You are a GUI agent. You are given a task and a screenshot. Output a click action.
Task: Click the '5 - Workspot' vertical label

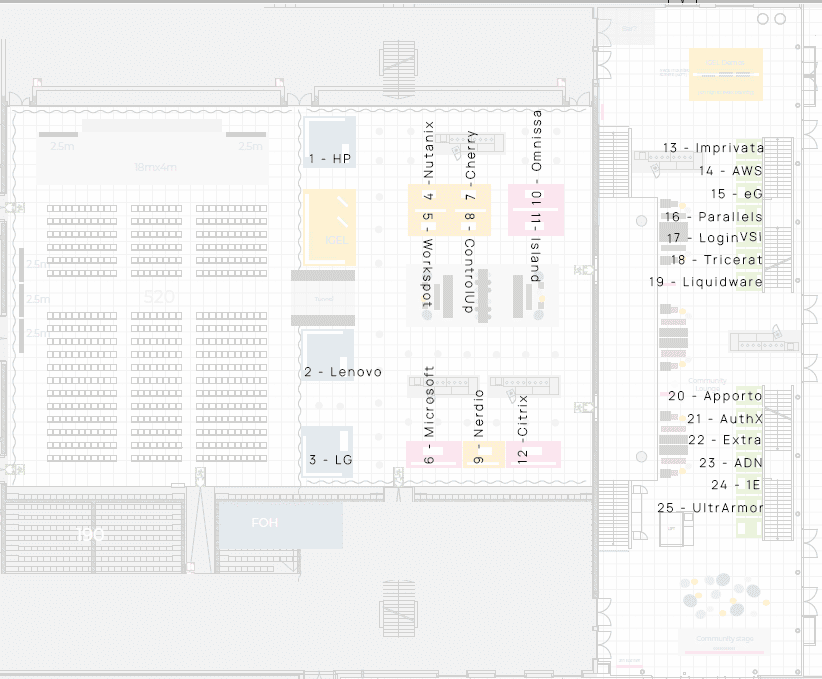pos(428,260)
